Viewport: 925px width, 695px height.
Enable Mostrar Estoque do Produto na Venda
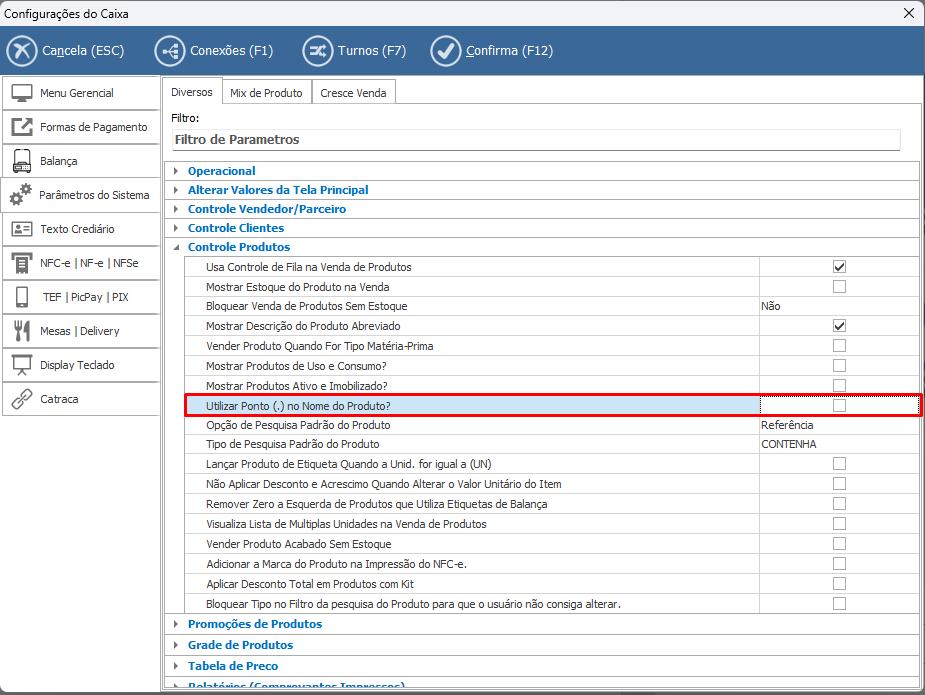pos(839,287)
